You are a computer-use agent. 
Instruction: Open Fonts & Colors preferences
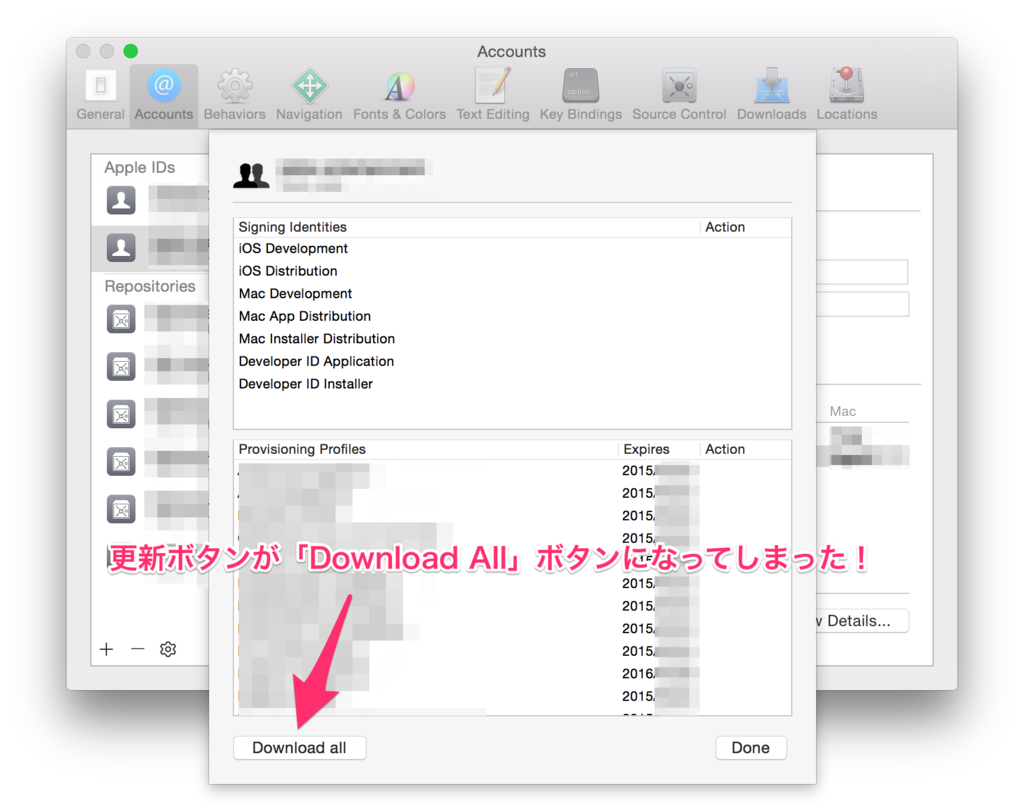(399, 95)
